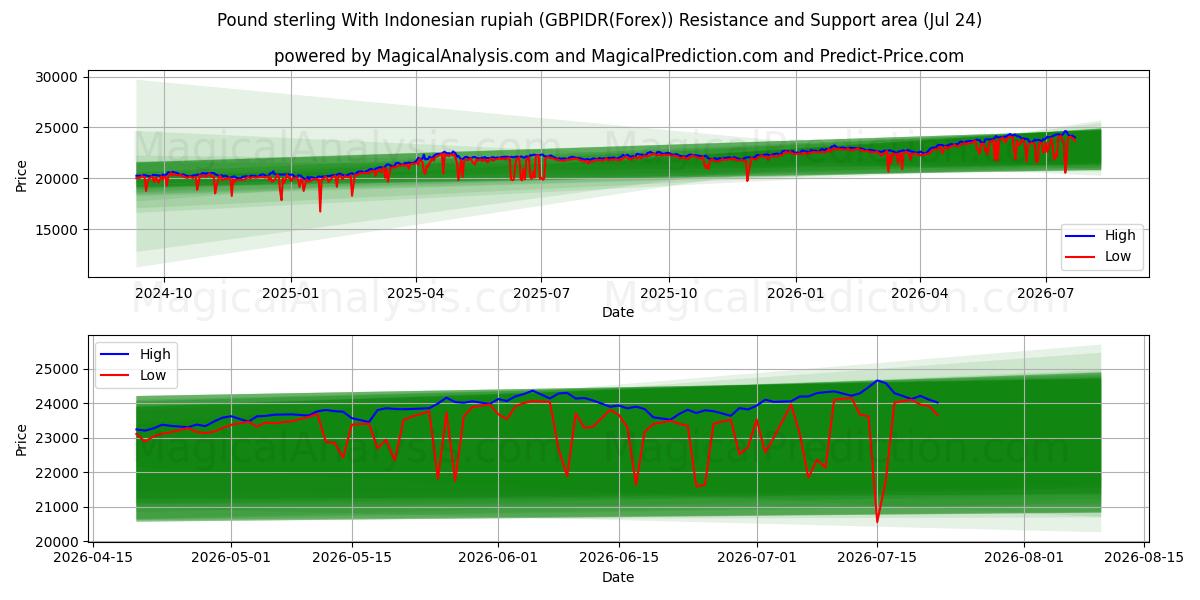This screenshot has width=1200, height=600.
Task: Click the 2025-07 tick label
Action: coord(541,293)
